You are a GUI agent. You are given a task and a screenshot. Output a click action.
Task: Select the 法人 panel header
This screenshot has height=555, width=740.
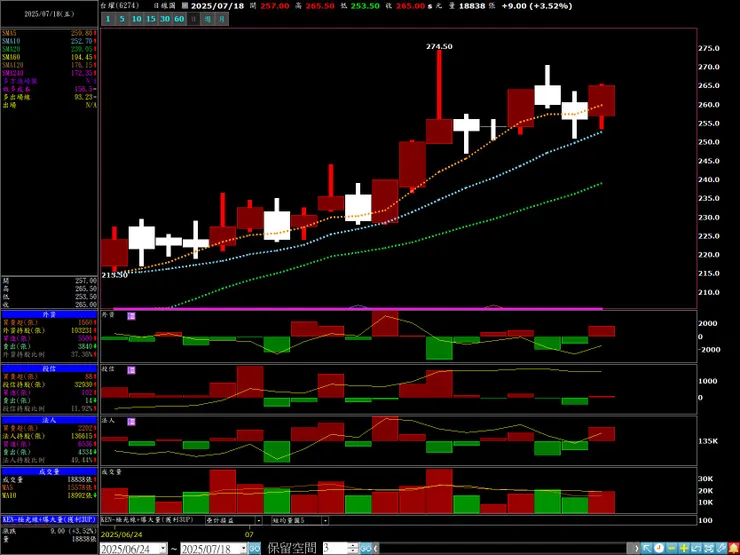(x=49, y=420)
